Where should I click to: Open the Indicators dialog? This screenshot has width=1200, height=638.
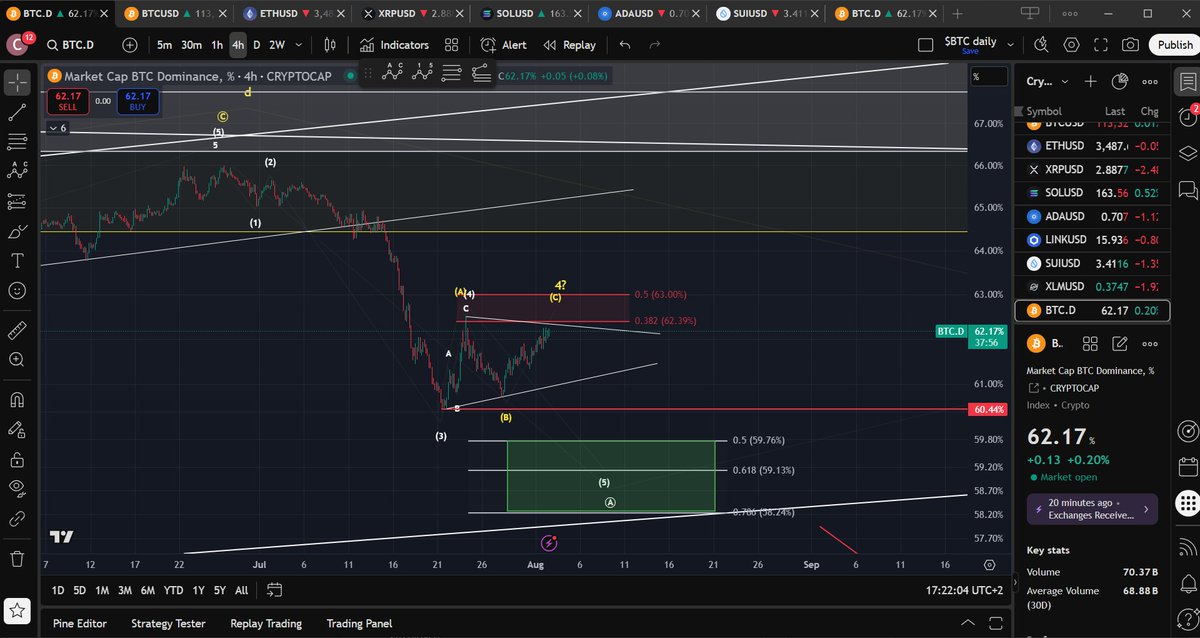pos(394,45)
